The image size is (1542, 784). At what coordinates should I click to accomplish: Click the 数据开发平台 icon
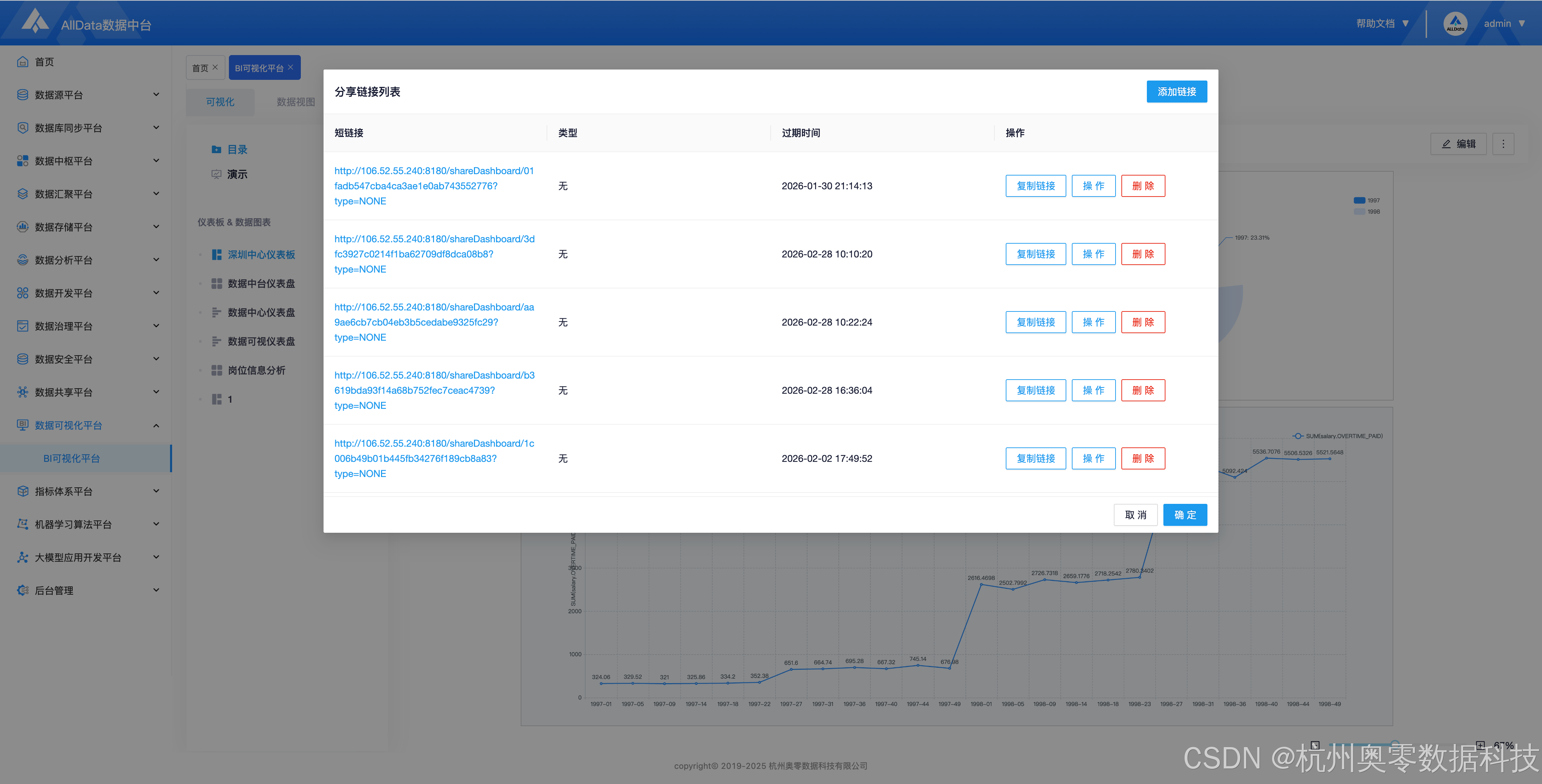23,293
